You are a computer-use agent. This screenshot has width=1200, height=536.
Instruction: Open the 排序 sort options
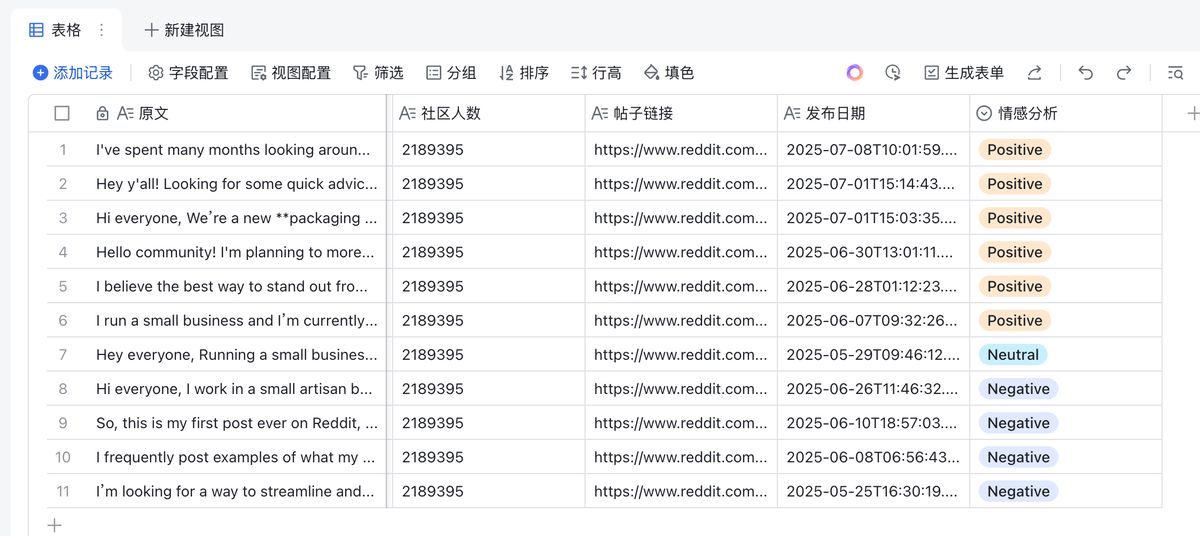[523, 73]
